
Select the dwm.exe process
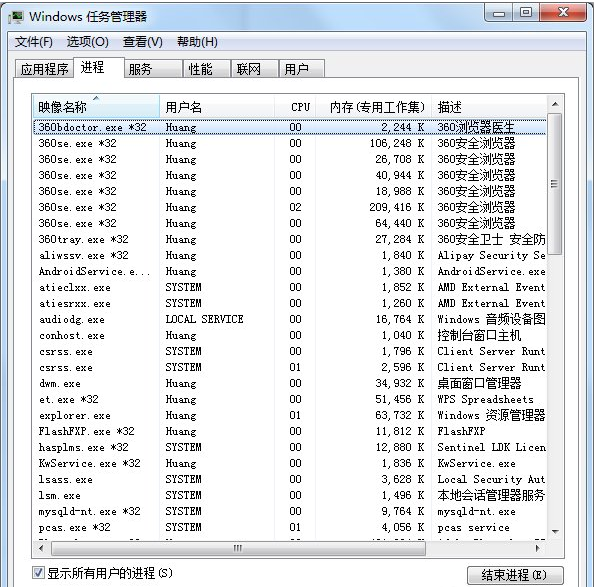tap(290, 383)
